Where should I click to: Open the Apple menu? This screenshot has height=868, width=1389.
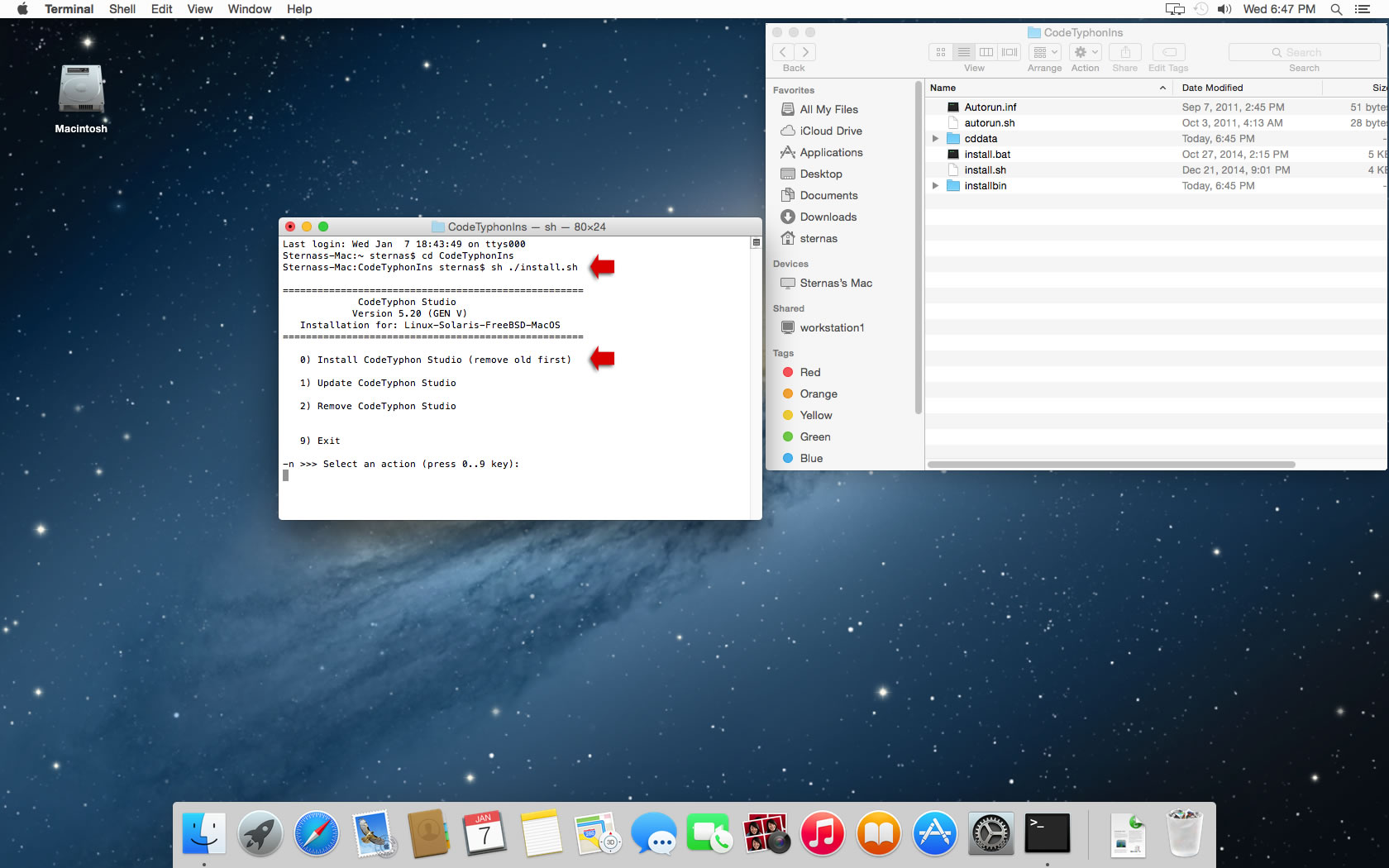pyautogui.click(x=22, y=9)
